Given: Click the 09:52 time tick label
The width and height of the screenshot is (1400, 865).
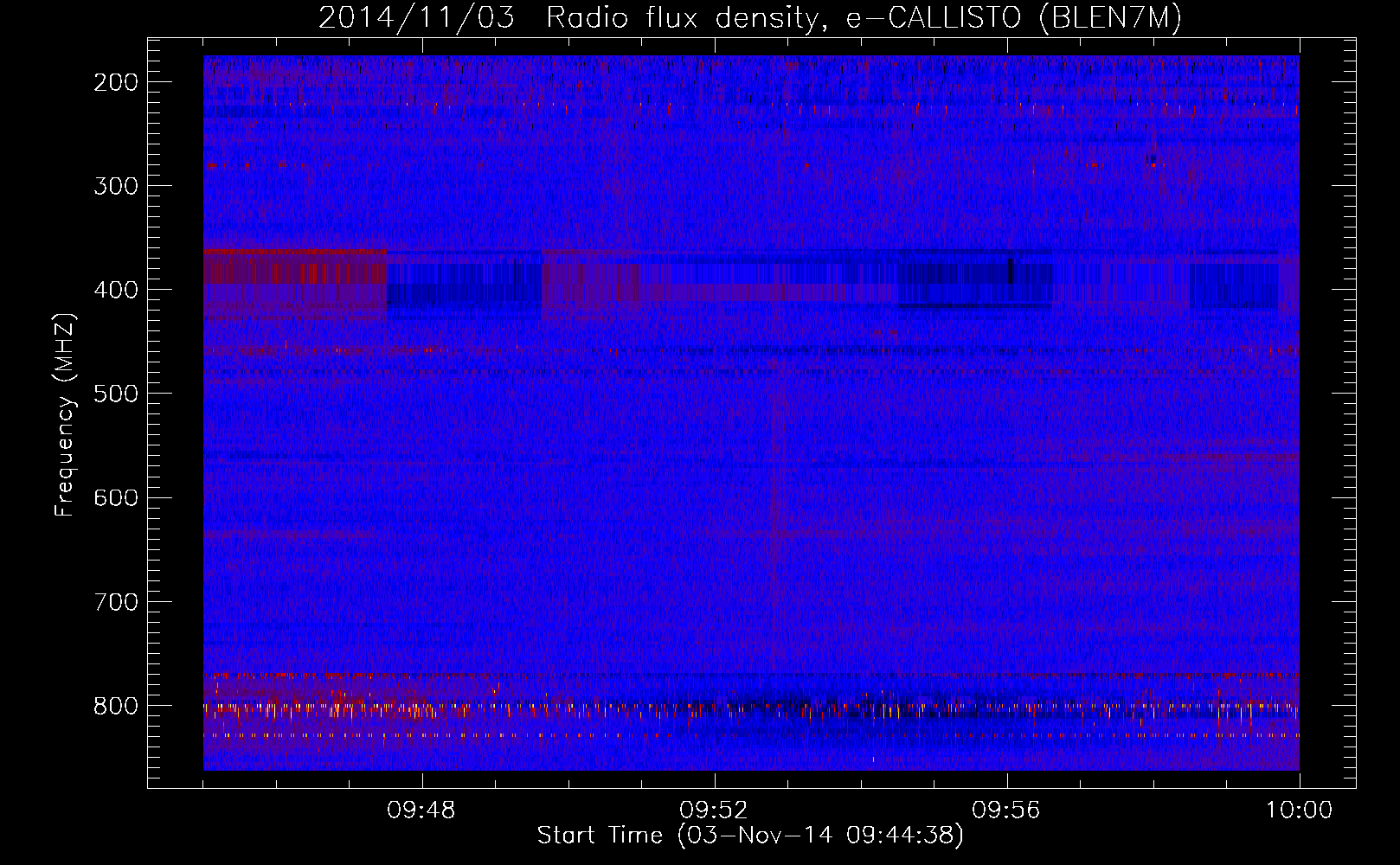Looking at the screenshot, I should pos(714,811).
